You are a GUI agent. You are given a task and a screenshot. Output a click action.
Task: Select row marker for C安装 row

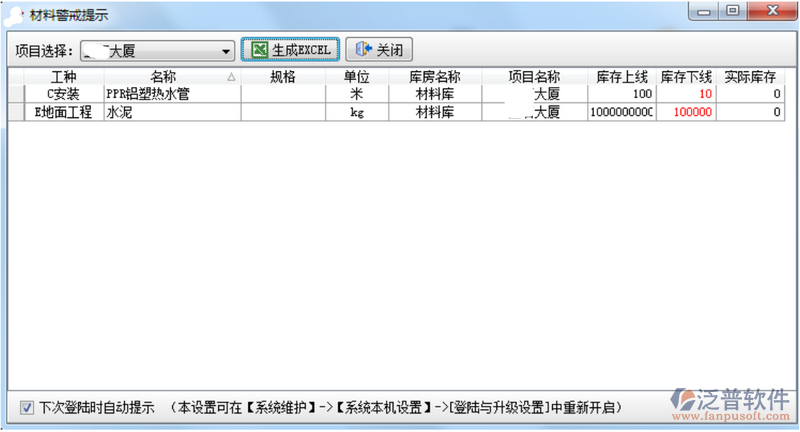click(16, 94)
